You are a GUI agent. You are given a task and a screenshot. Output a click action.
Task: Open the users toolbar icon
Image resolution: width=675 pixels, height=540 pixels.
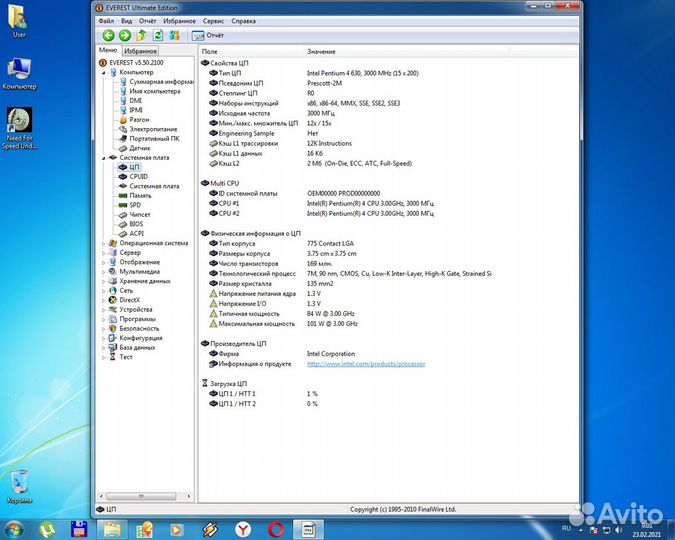coord(174,35)
